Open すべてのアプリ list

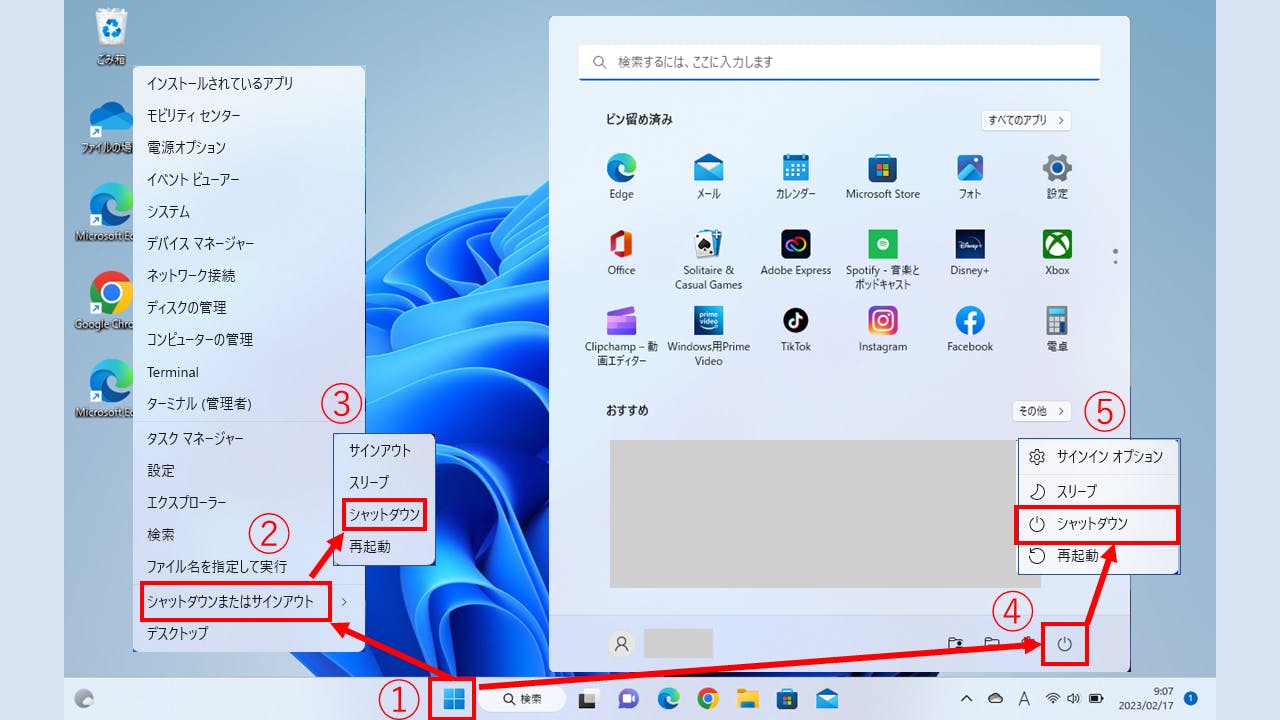tap(1026, 120)
